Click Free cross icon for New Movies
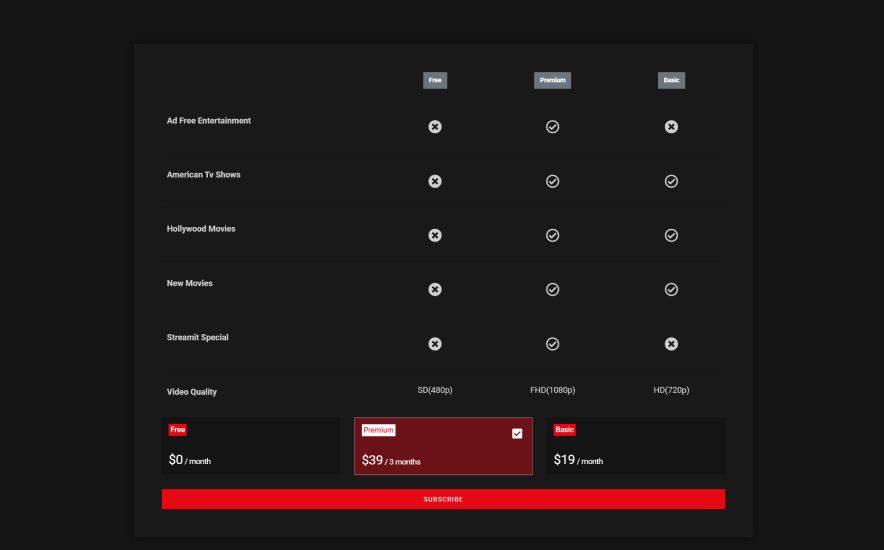This screenshot has height=550, width=884. click(435, 289)
